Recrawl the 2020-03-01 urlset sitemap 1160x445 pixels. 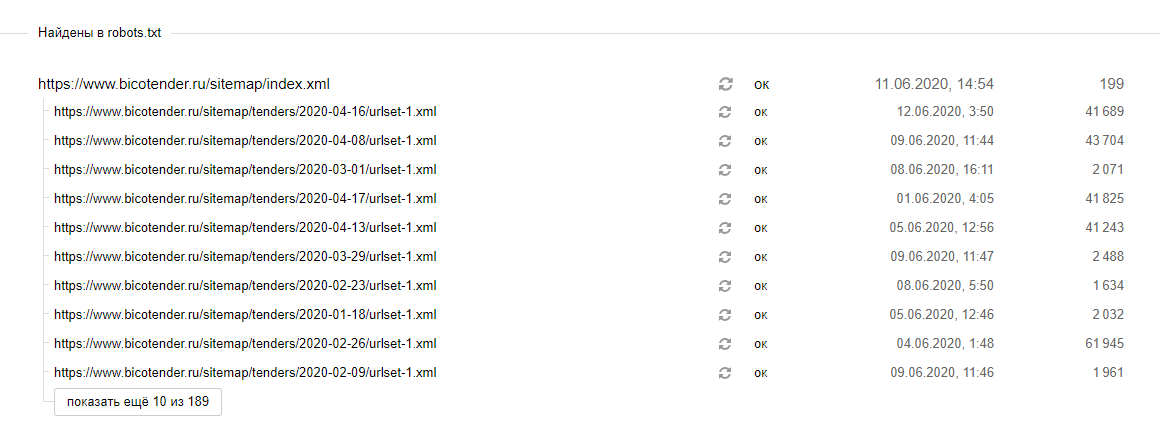726,169
